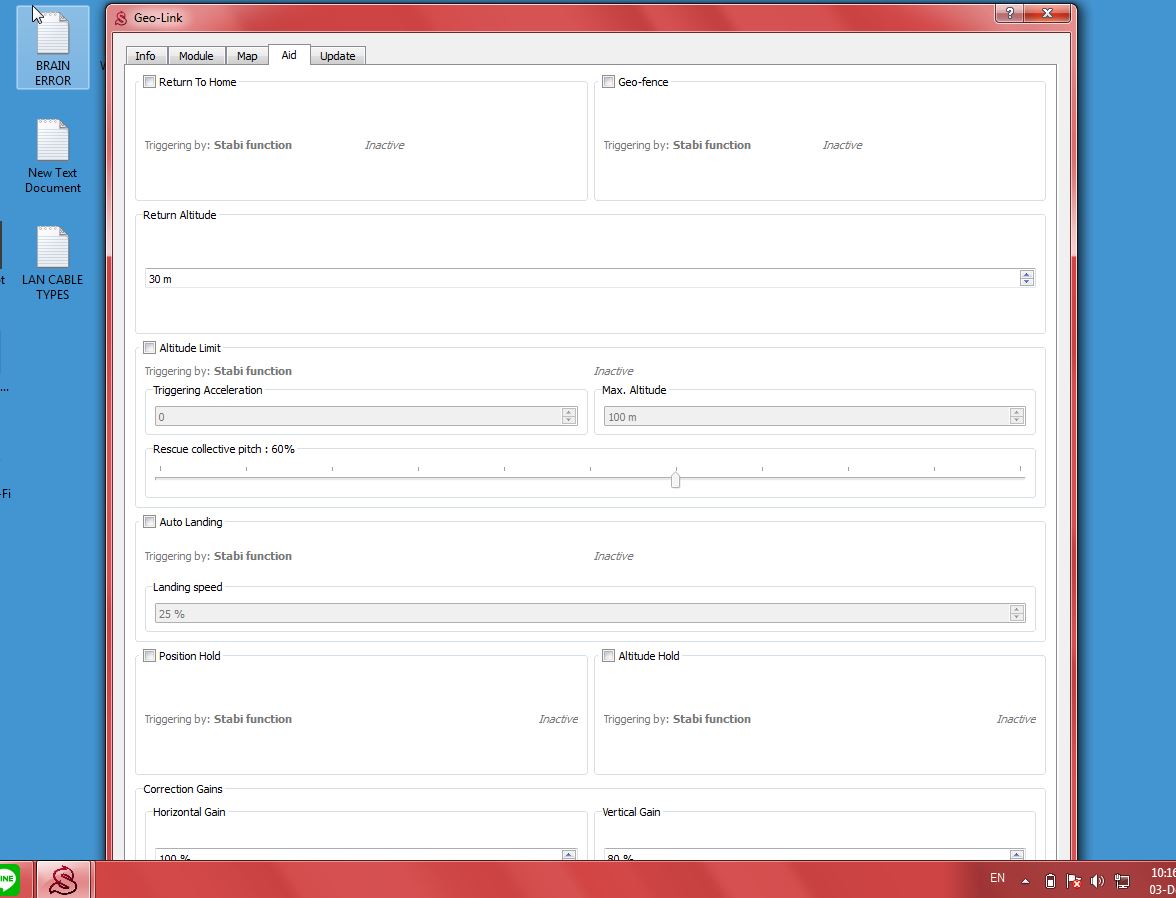Select the New Text Document icon
1176x898 pixels.
(x=53, y=155)
